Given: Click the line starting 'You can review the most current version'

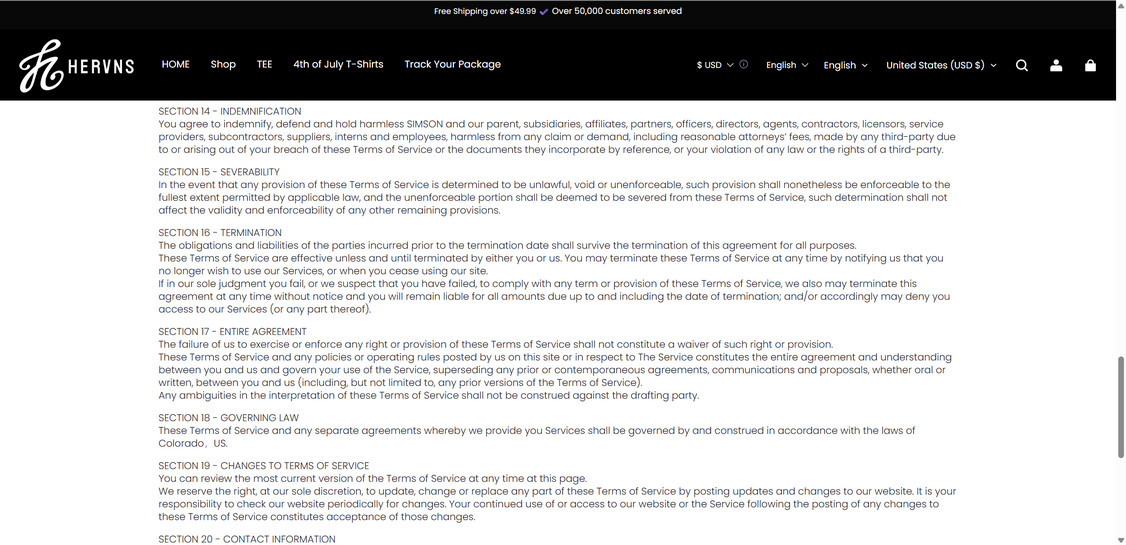Looking at the screenshot, I should click(373, 479).
